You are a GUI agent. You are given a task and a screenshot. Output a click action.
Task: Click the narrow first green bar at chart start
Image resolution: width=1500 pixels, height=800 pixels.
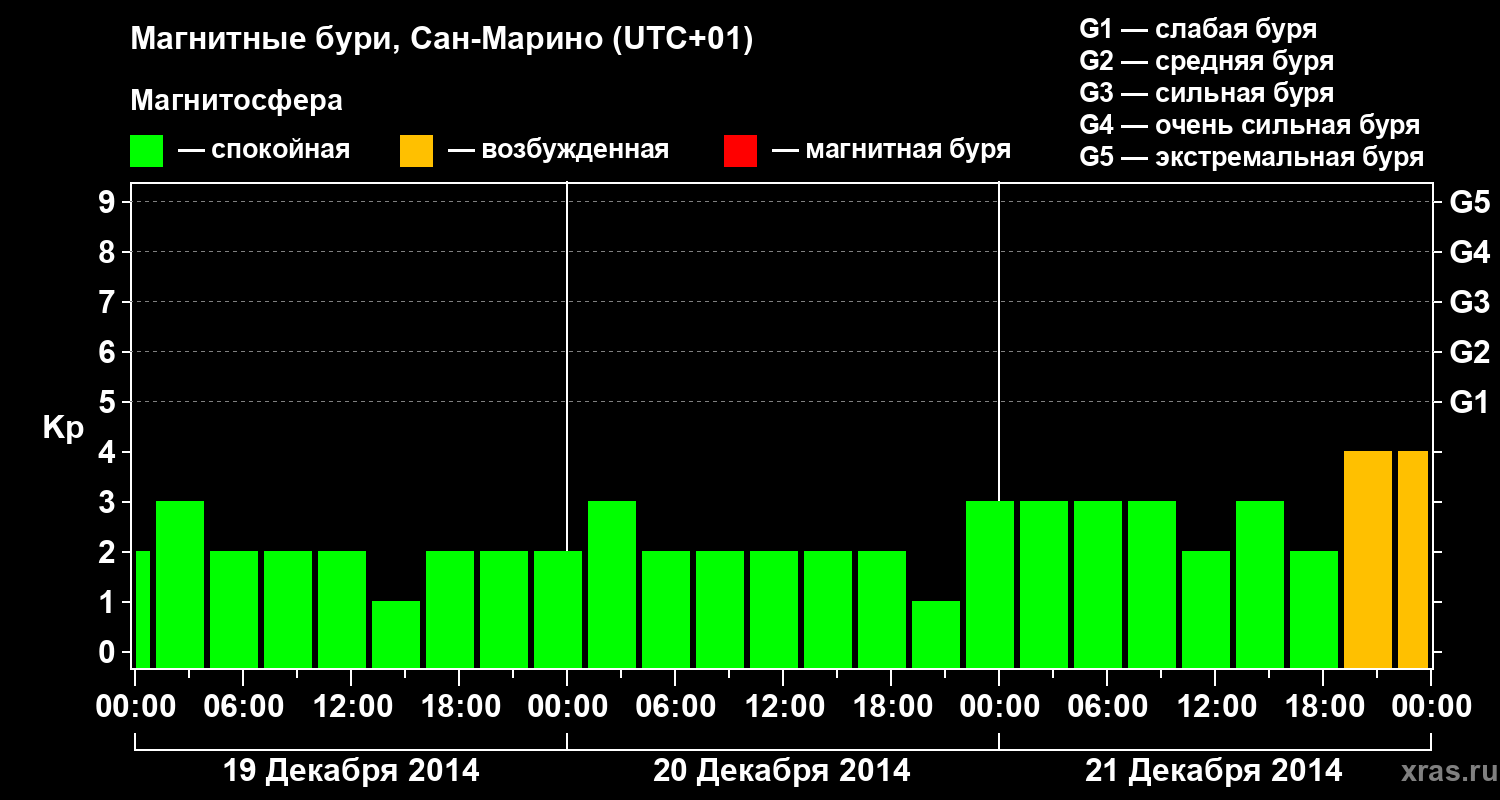(x=142, y=609)
